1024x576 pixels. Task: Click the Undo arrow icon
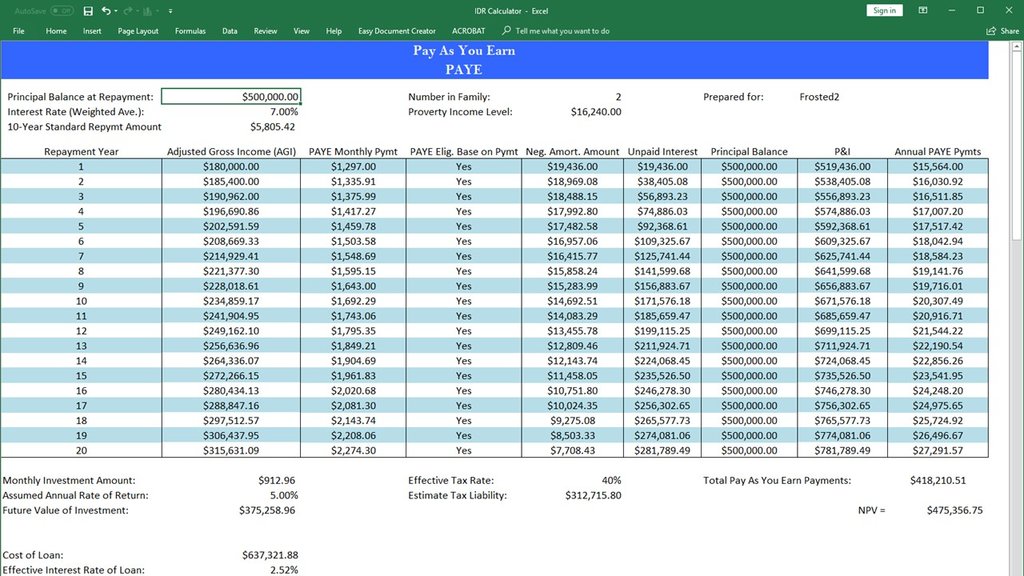click(x=105, y=11)
